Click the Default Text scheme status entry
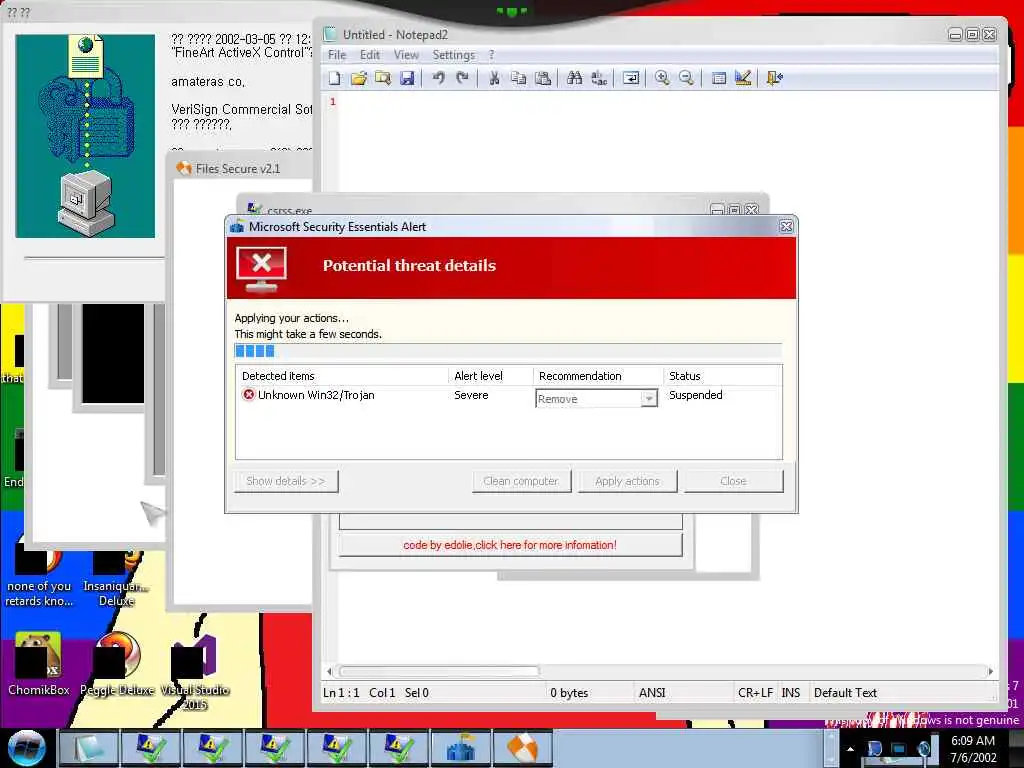This screenshot has height=768, width=1024. pyautogui.click(x=845, y=693)
